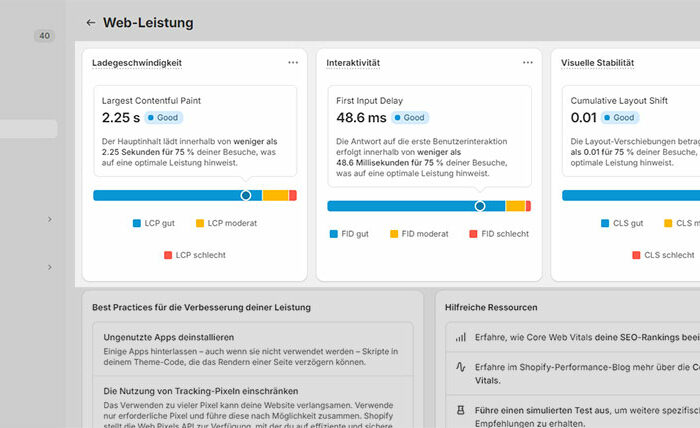Click the Good badge next to 2.25 s
700x428 pixels.
click(x=163, y=117)
